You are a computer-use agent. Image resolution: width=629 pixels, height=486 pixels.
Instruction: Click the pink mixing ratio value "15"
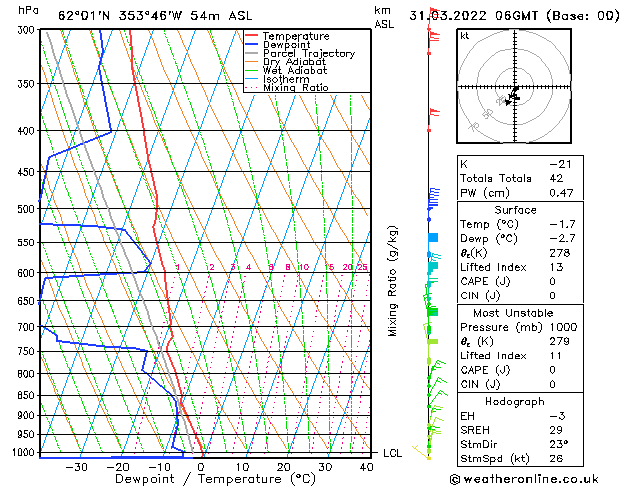coord(329,267)
